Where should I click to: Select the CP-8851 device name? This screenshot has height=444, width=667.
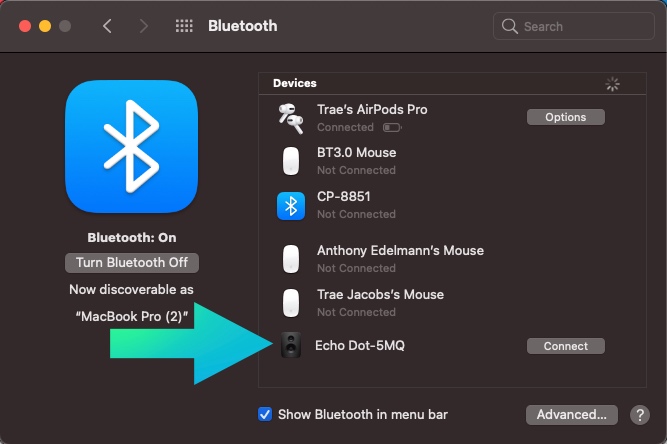click(x=342, y=197)
